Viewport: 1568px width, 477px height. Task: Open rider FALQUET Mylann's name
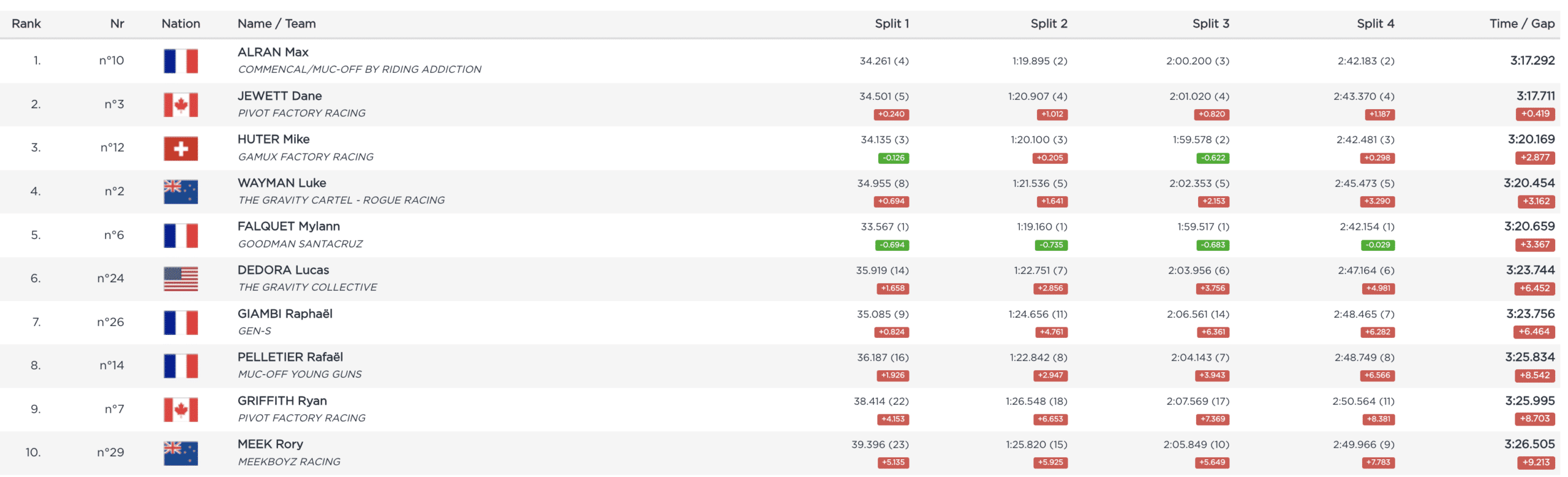[288, 226]
